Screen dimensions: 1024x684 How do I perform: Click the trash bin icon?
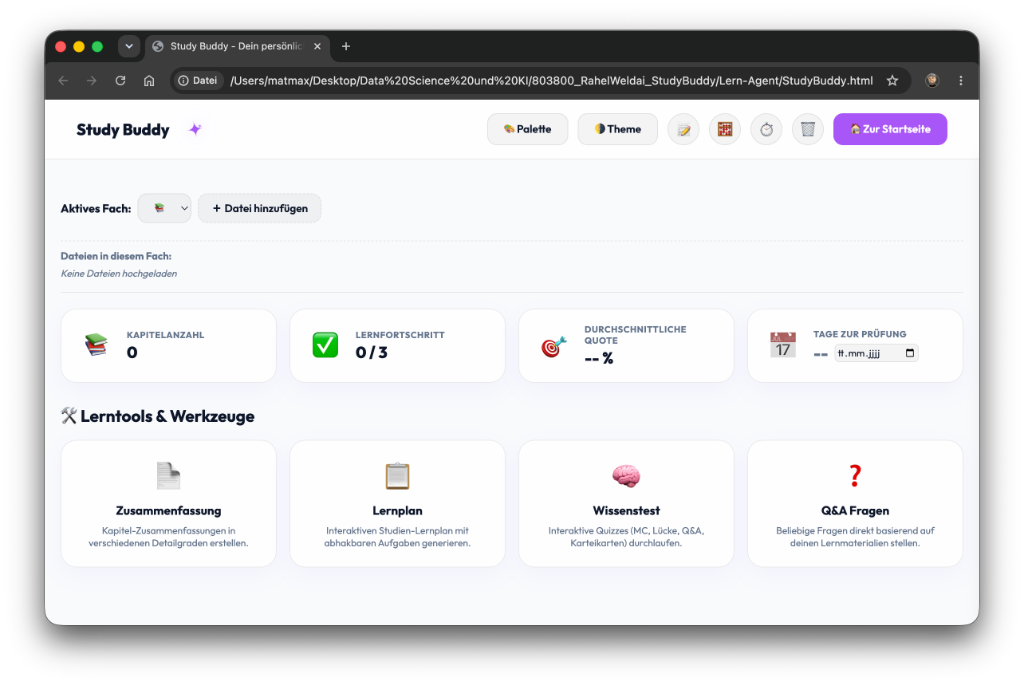tap(808, 129)
